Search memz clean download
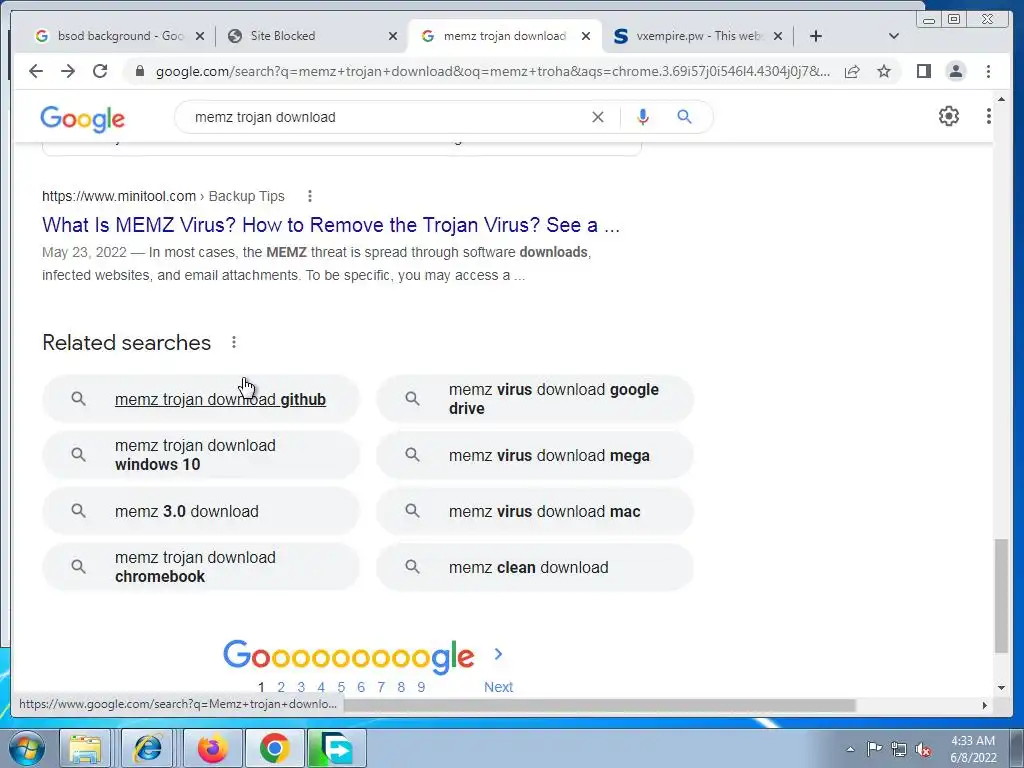Viewport: 1024px width, 768px height. coord(535,567)
